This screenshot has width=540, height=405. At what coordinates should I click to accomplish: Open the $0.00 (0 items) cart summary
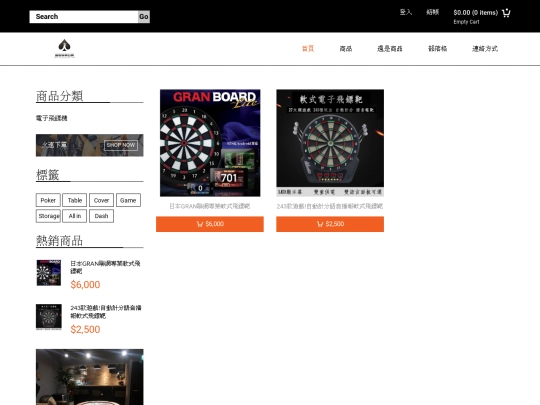tap(476, 13)
